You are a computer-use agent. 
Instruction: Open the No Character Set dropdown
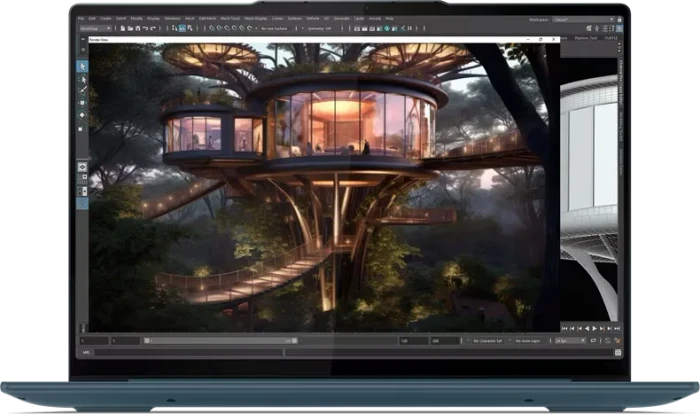pyautogui.click(x=490, y=341)
